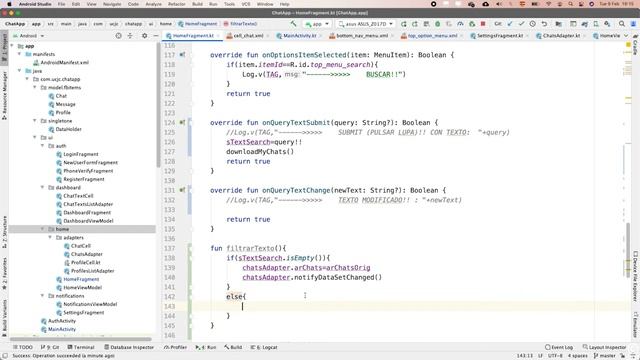Collapse the dashboard package node
This screenshot has height=360, width=640.
[x=42, y=187]
